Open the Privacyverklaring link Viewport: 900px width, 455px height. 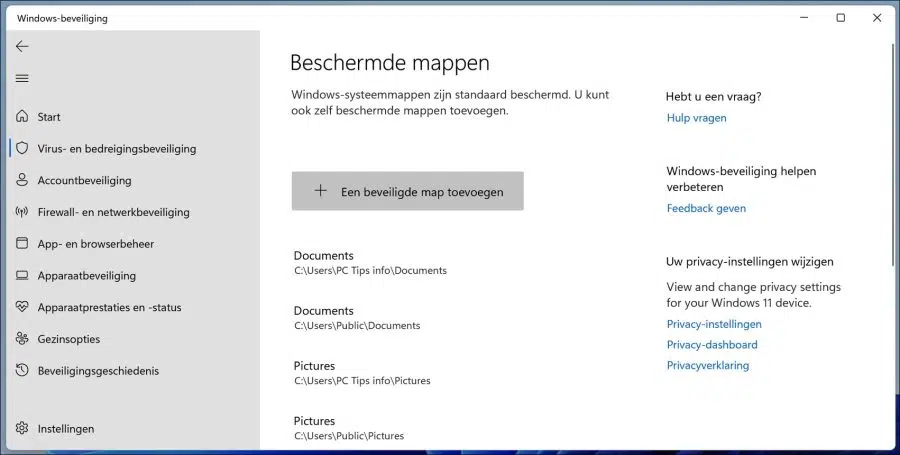point(708,365)
